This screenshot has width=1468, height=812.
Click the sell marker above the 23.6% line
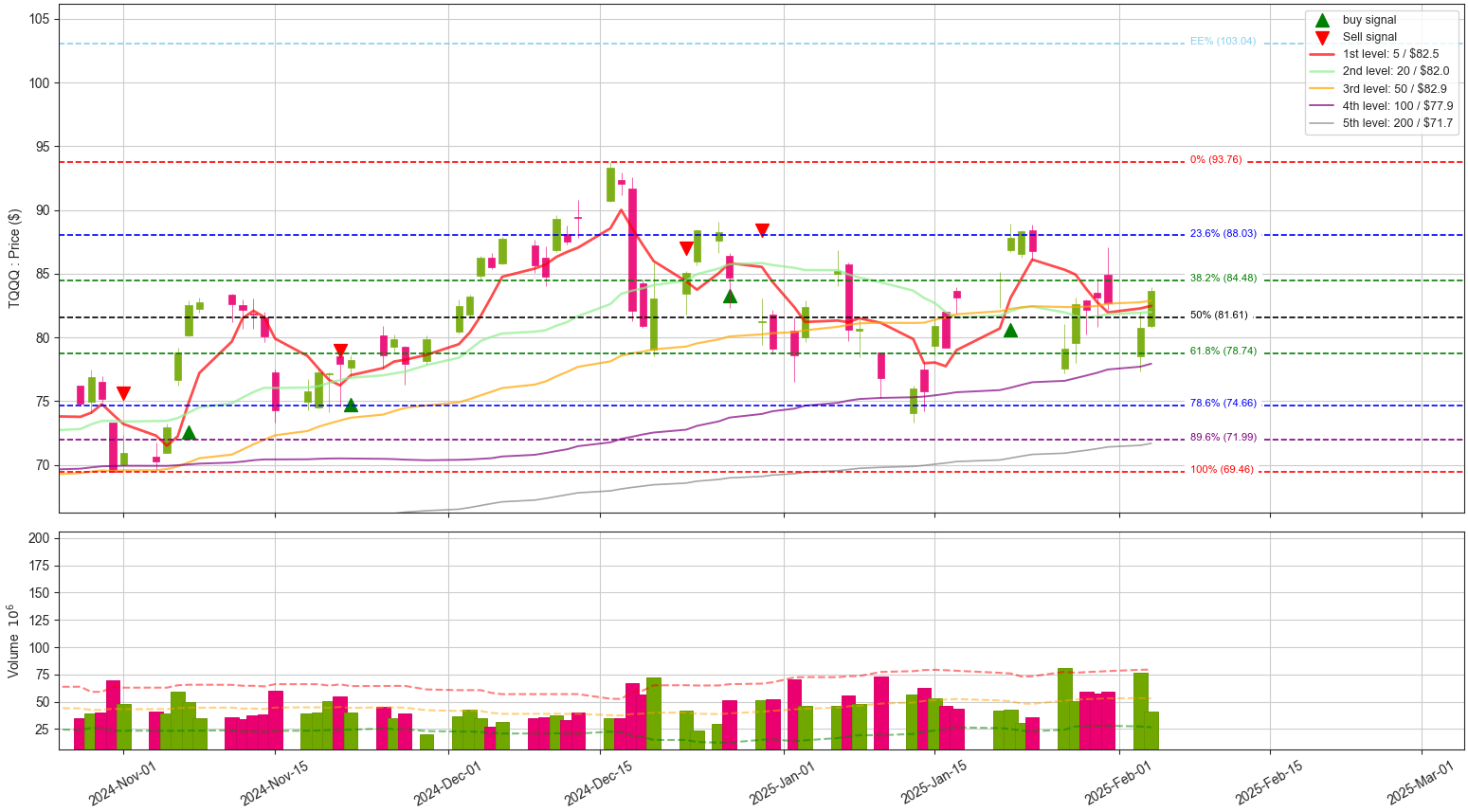tap(762, 230)
